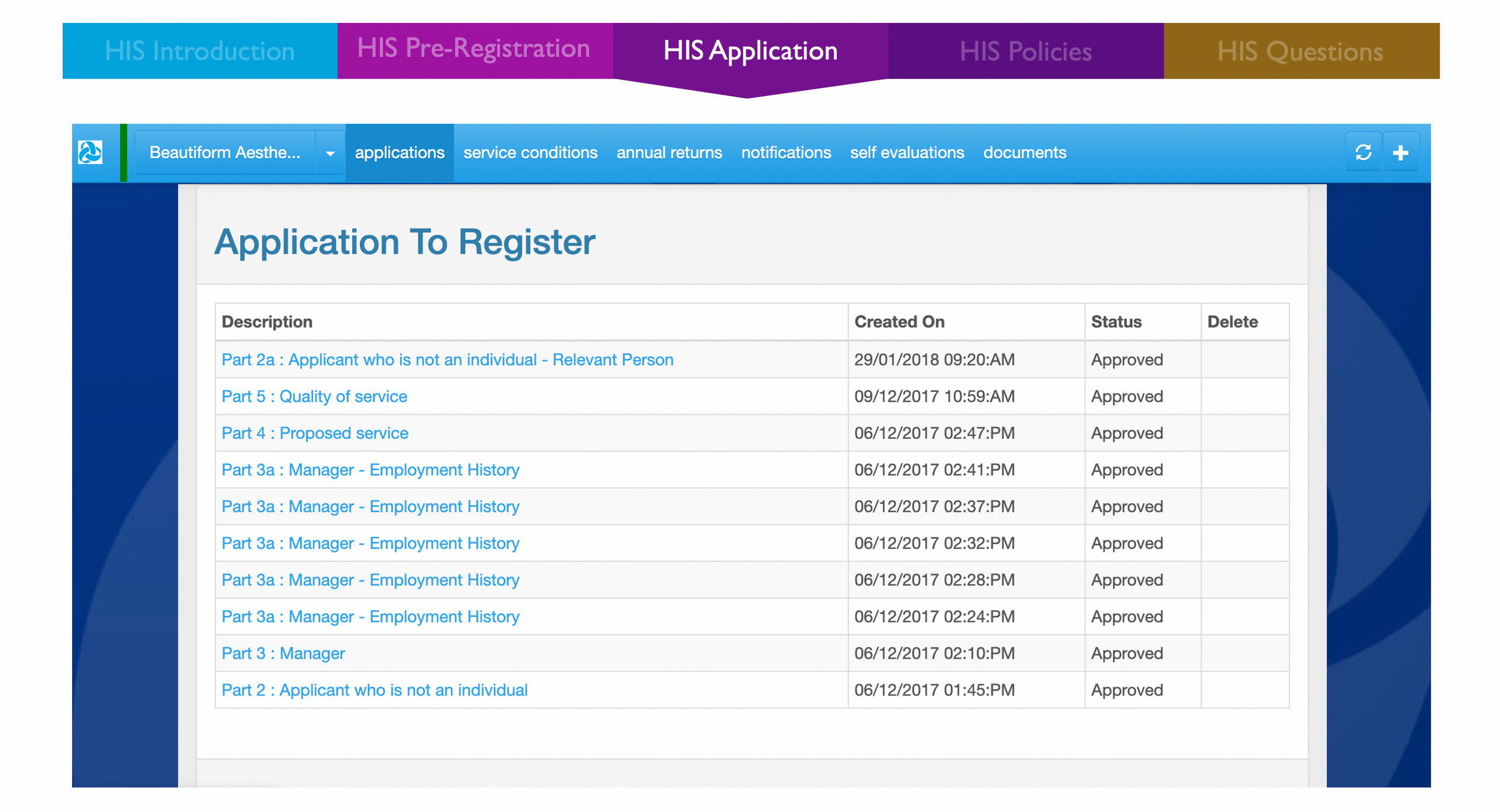Open HIS Pre-Registration tab
1500x812 pixels.
(x=474, y=49)
